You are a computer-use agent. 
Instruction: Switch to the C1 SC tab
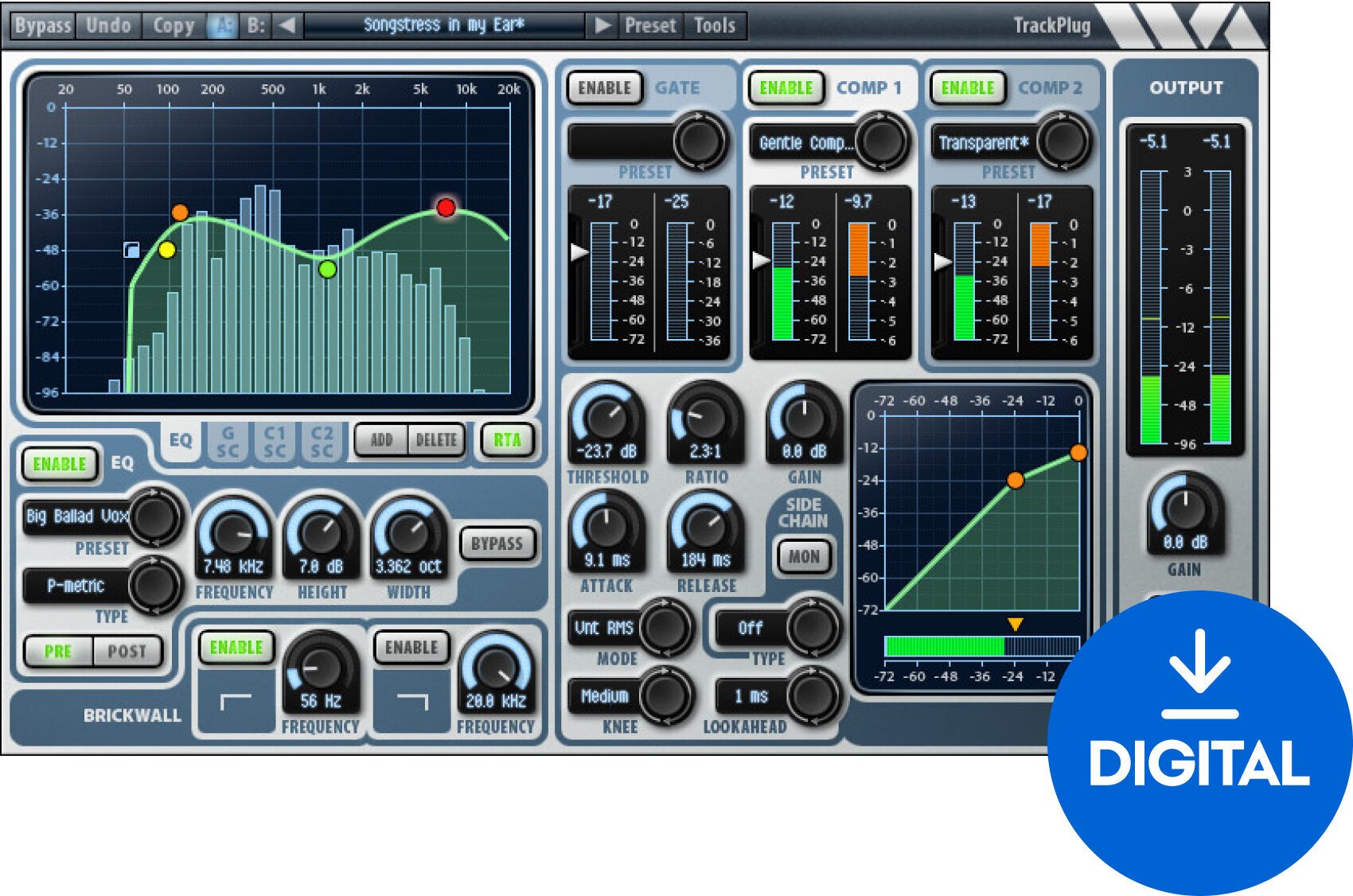point(275,442)
